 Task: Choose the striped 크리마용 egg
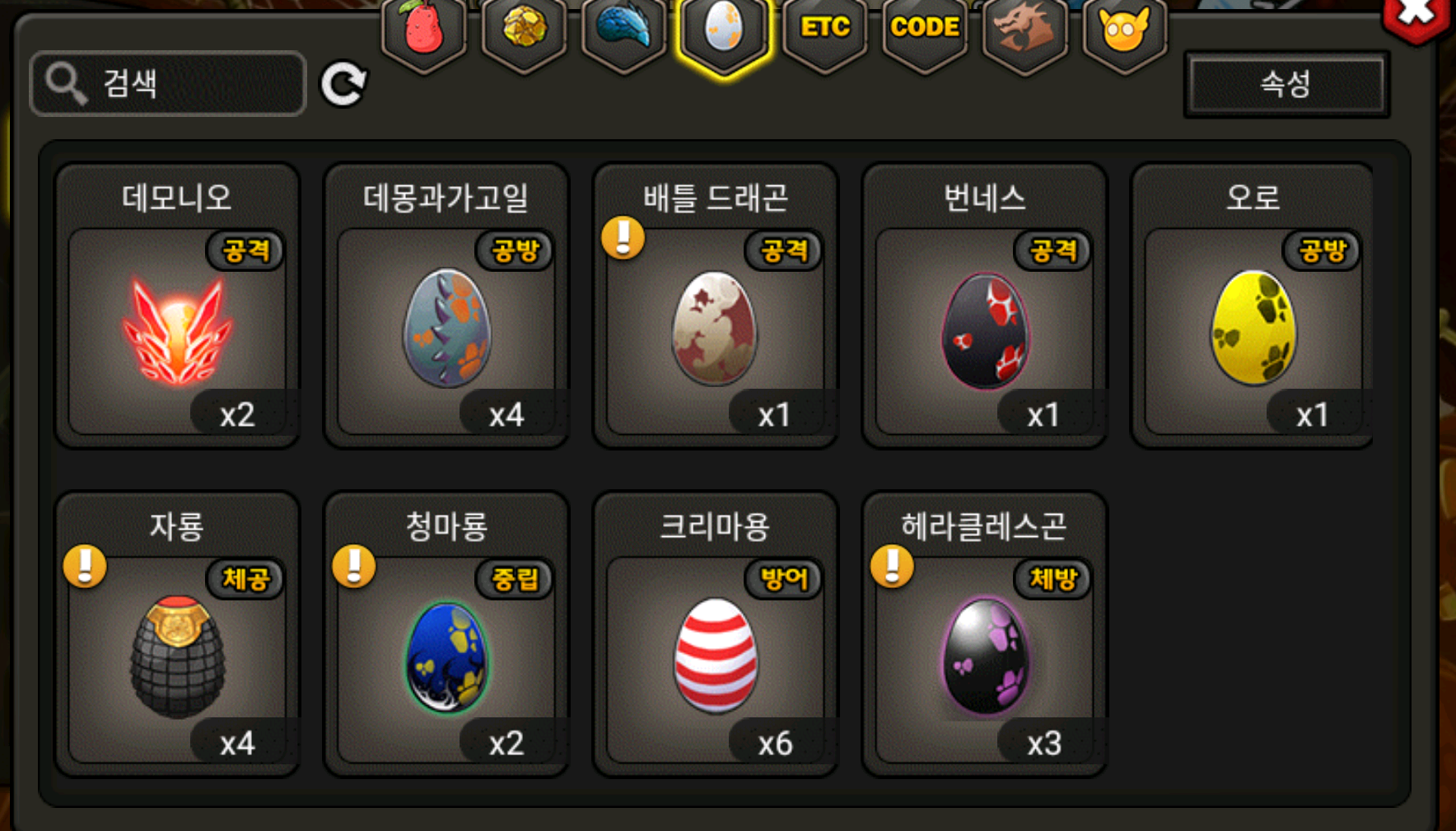pos(716,634)
